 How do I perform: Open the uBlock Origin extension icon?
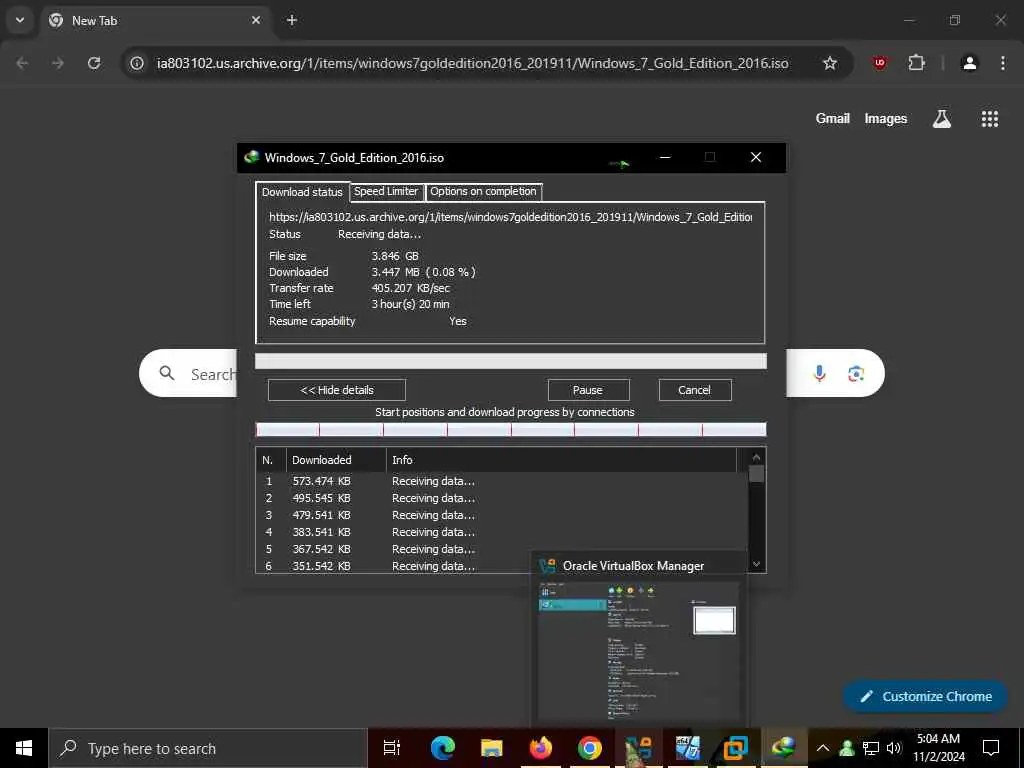pyautogui.click(x=880, y=63)
